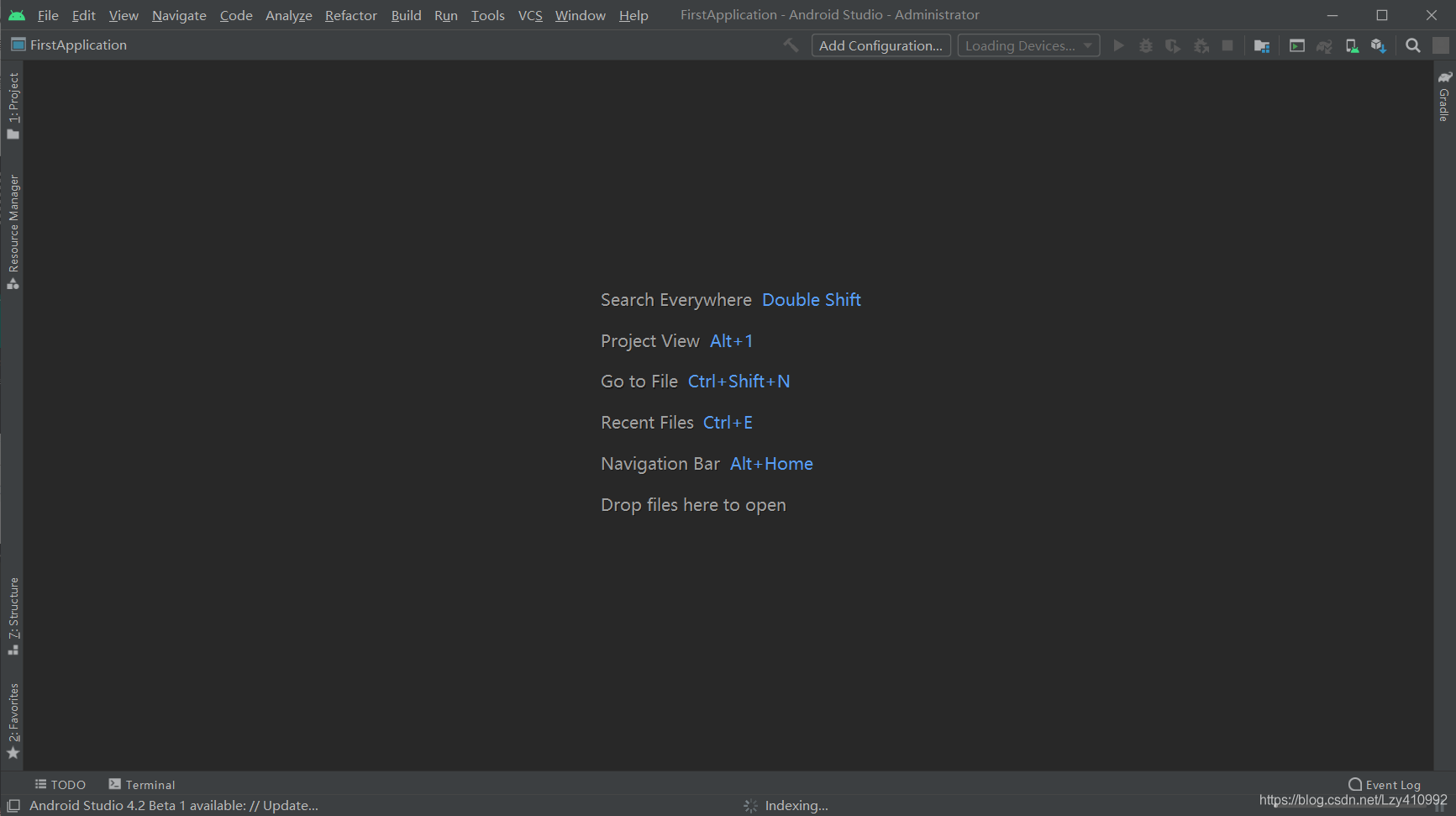
Task: Open the File menu
Action: click(x=48, y=15)
